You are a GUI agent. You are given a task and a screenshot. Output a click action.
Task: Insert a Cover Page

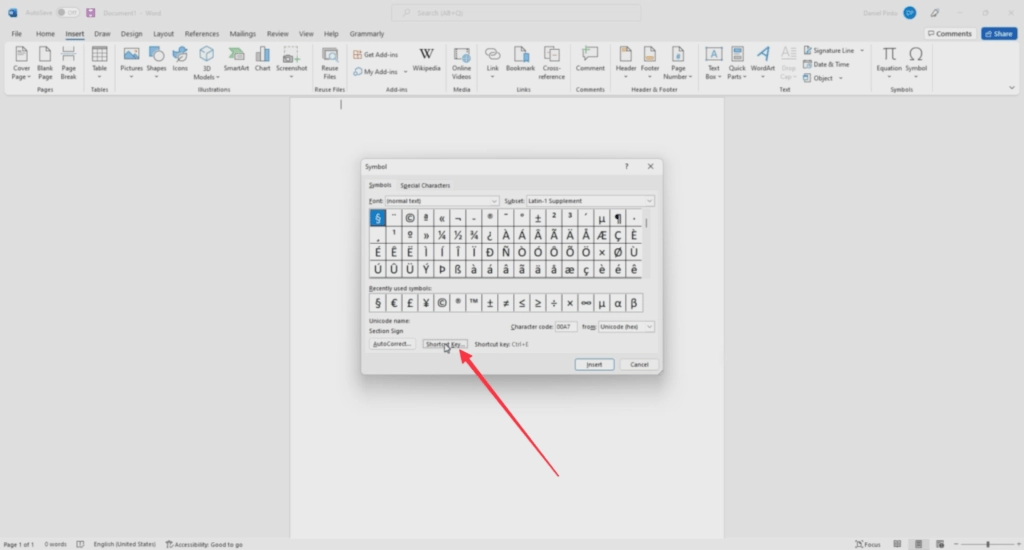coord(21,63)
